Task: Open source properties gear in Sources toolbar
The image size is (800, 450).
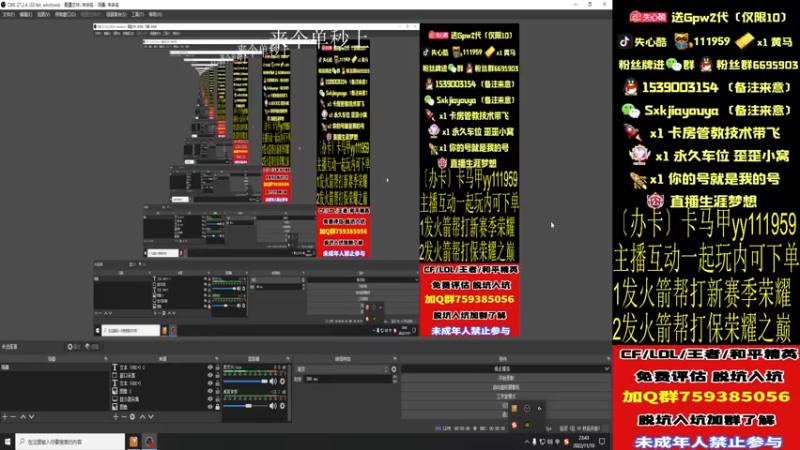Action: (x=133, y=417)
